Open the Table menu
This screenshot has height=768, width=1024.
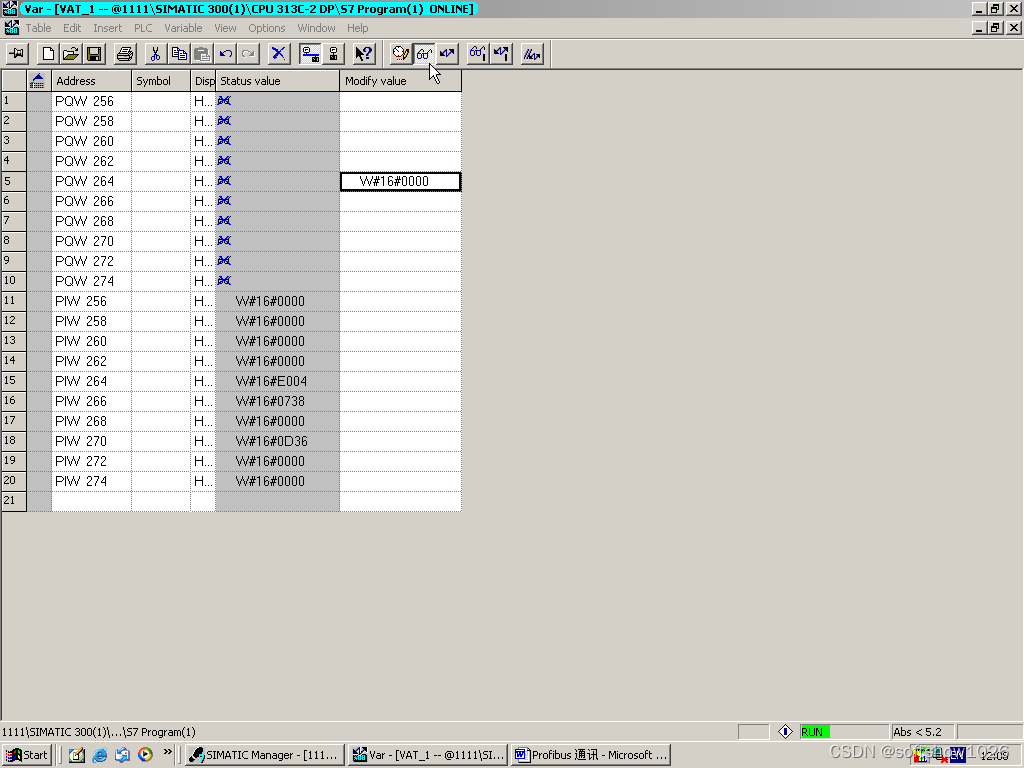click(39, 28)
